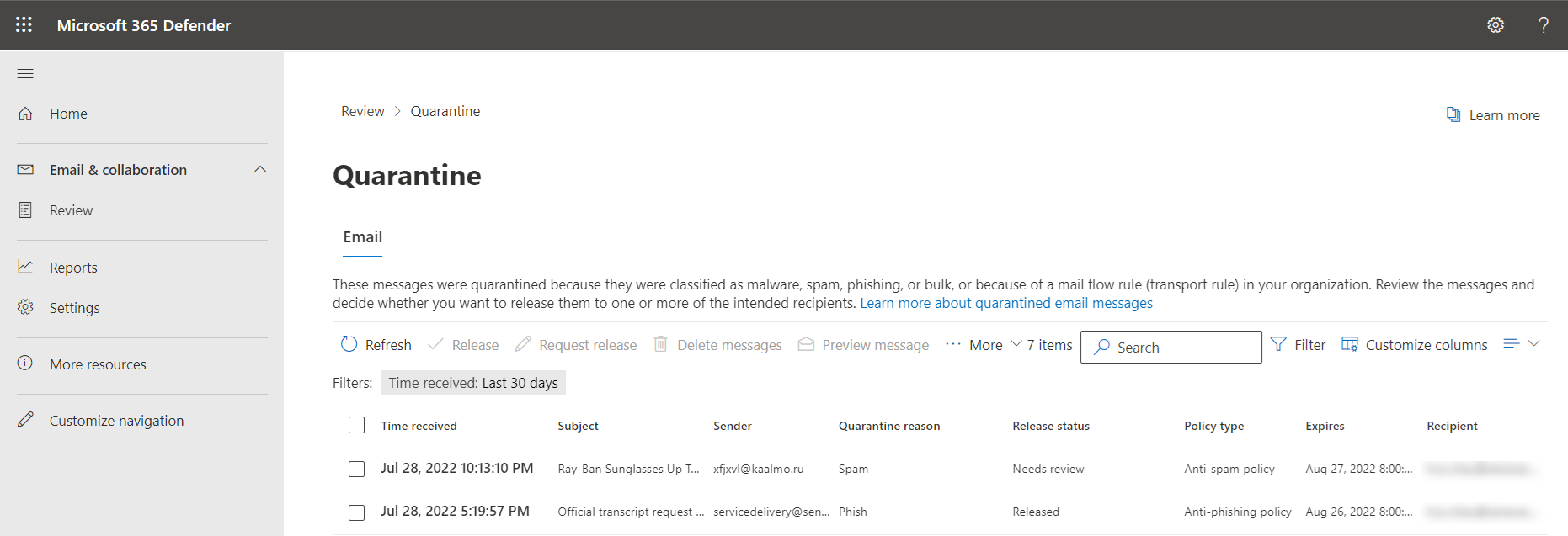The width and height of the screenshot is (1568, 536).
Task: Click into the Search box
Action: [1171, 347]
